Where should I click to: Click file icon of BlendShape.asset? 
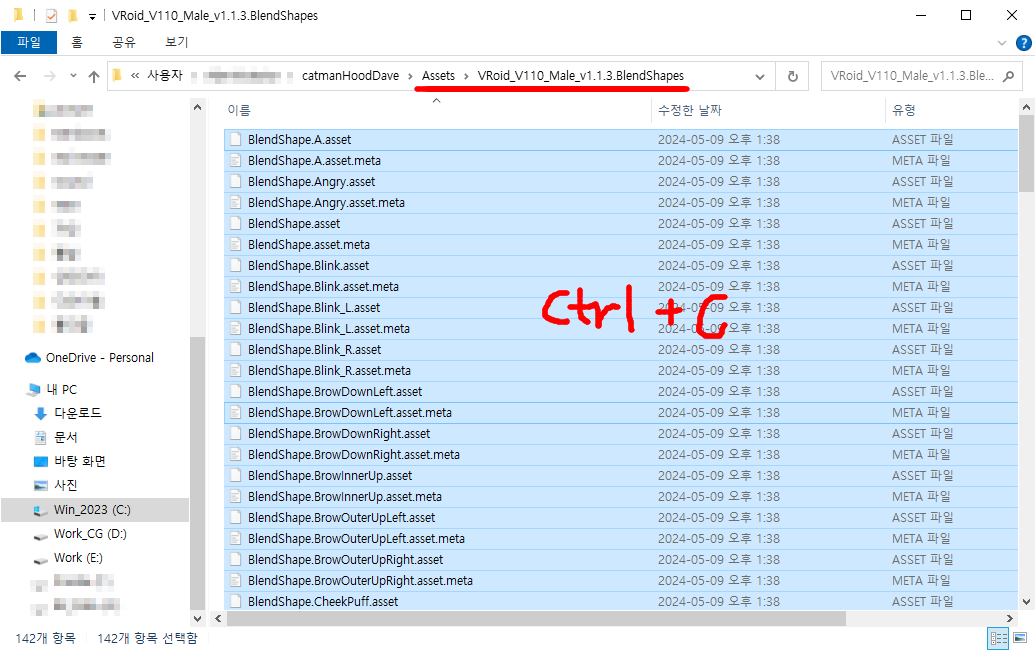click(235, 223)
